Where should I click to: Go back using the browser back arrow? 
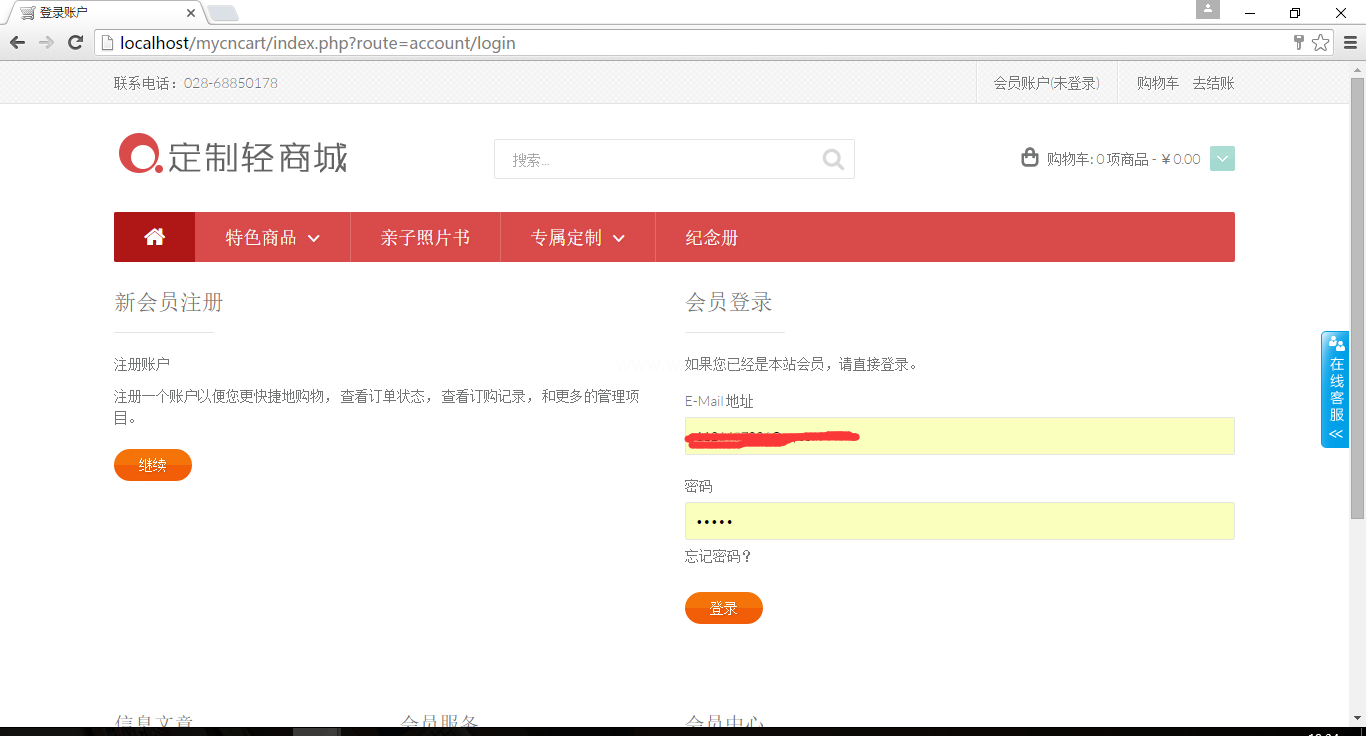17,42
